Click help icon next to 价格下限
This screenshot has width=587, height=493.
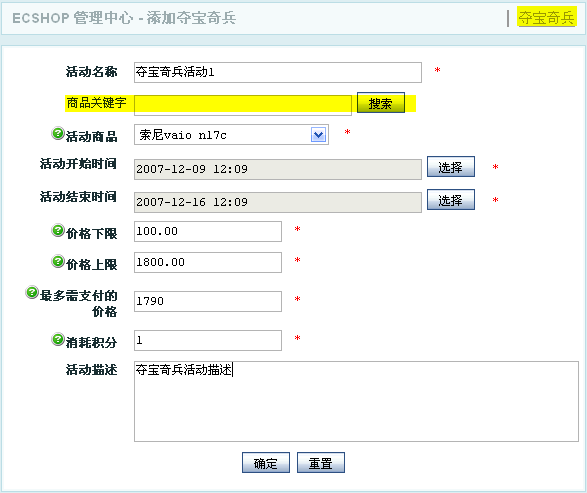pos(58,230)
